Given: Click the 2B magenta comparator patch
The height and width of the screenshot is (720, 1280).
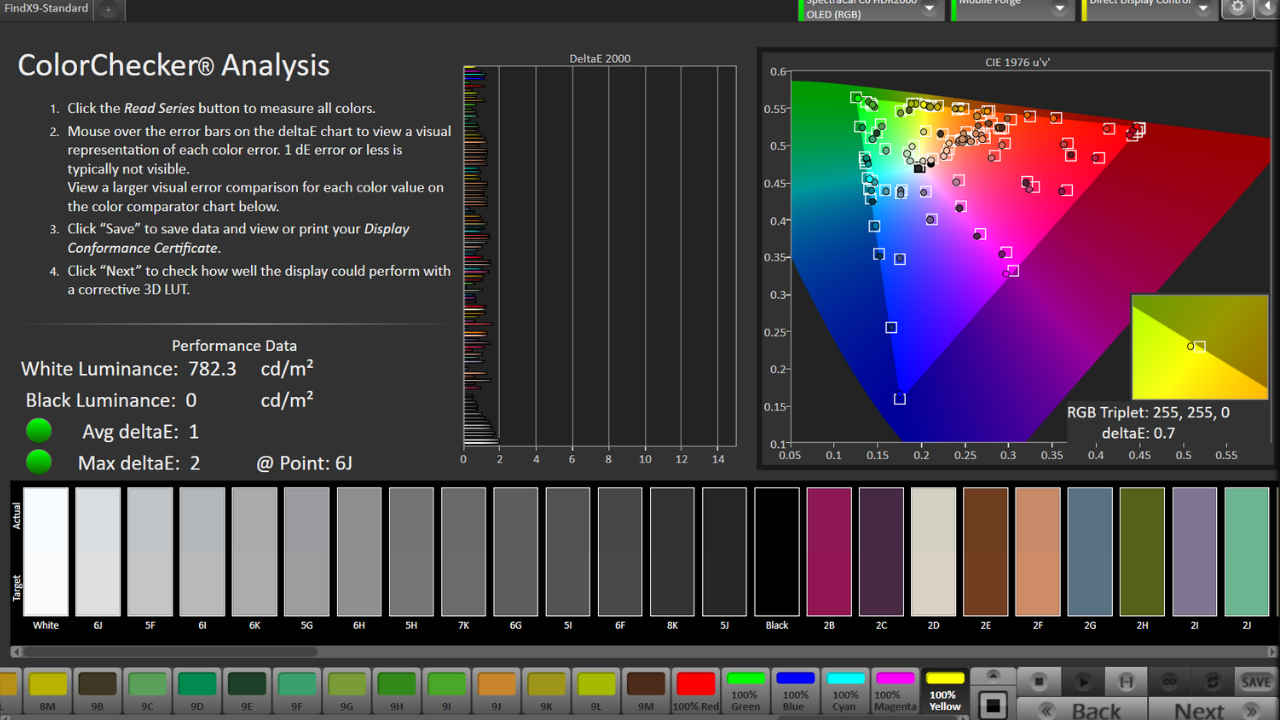Looking at the screenshot, I should pyautogui.click(x=829, y=551).
